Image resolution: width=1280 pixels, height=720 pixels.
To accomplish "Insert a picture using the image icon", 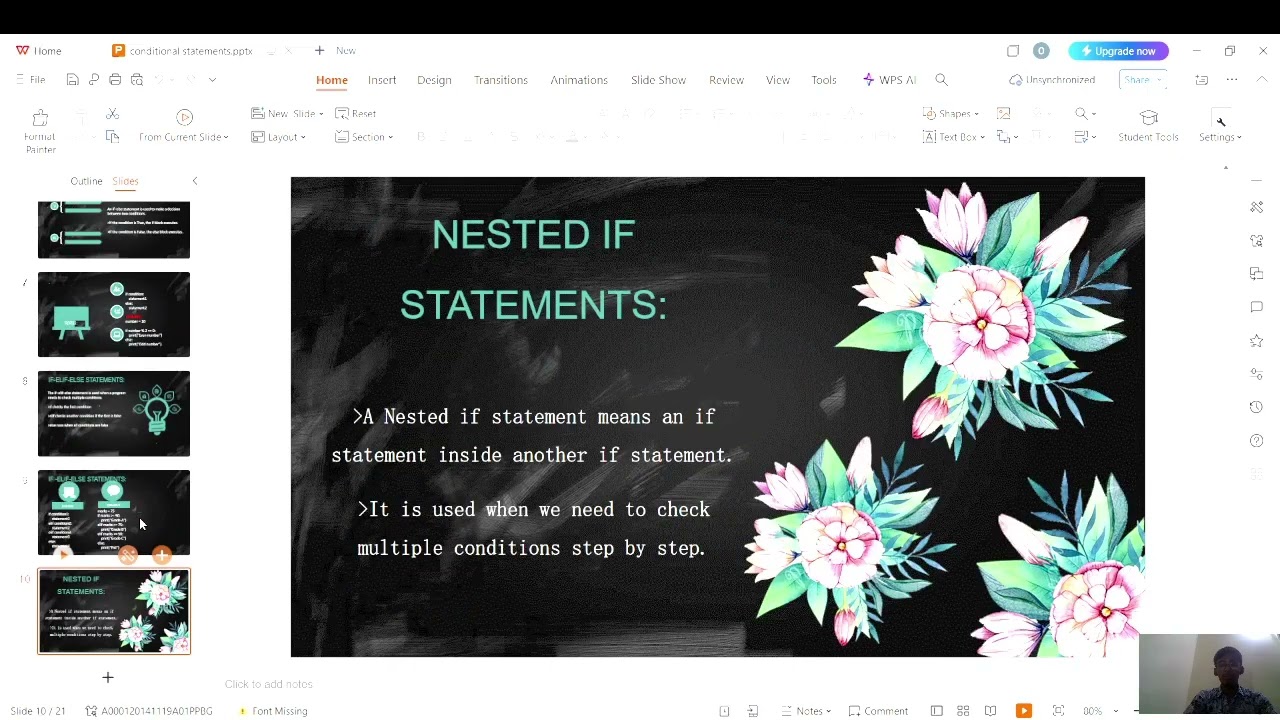I will pos(1003,114).
